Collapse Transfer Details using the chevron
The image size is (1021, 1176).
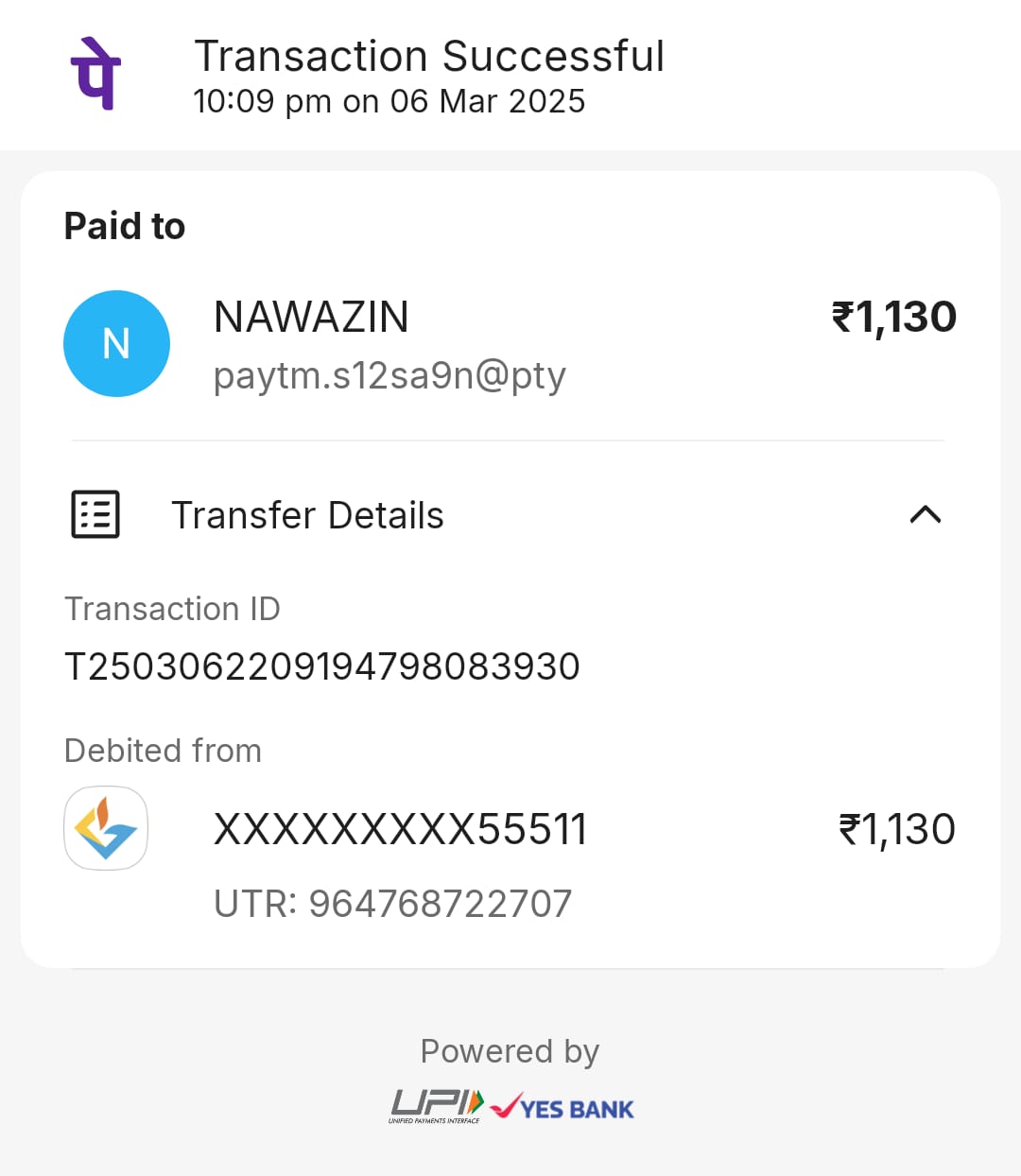925,514
